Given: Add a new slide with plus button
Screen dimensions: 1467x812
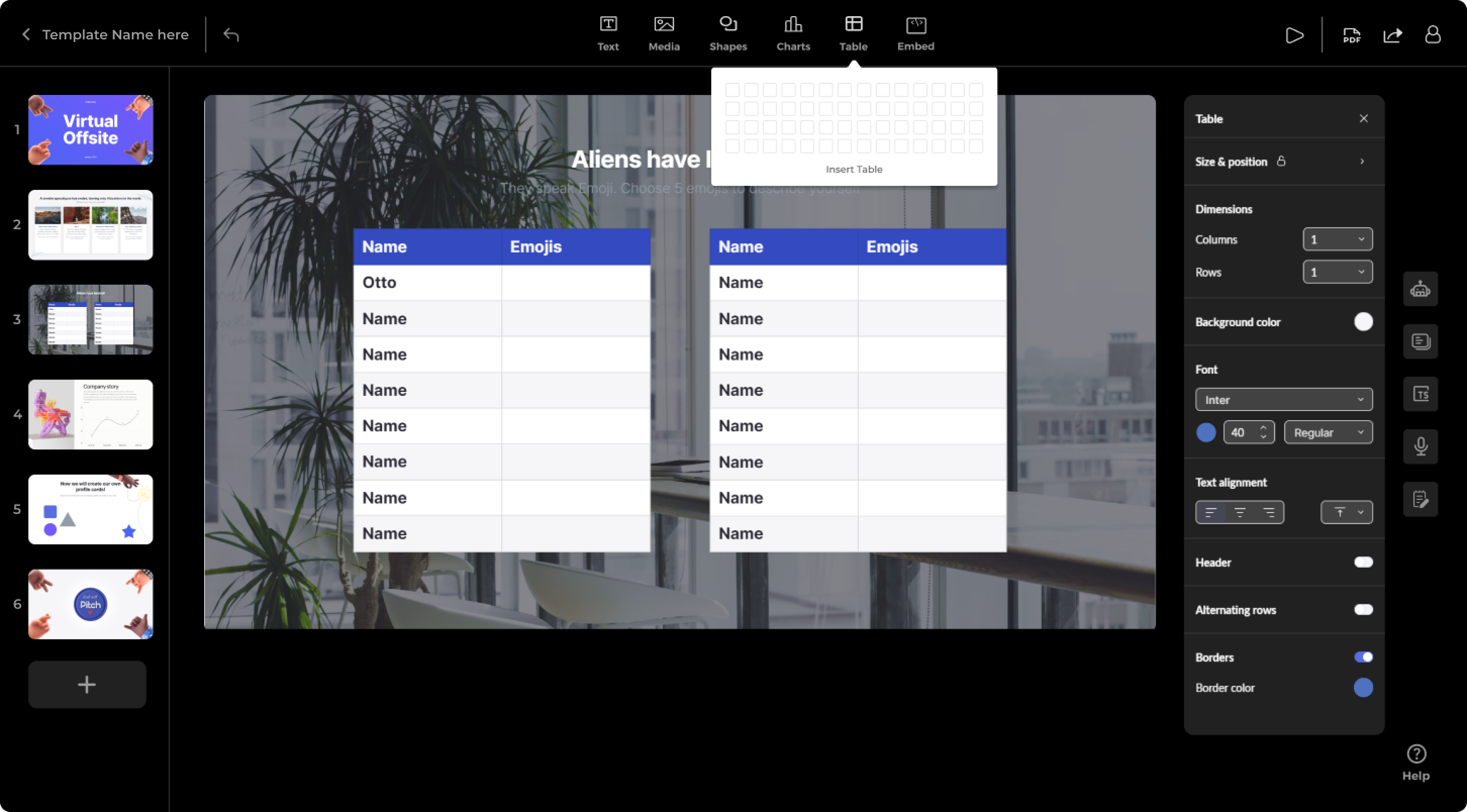Looking at the screenshot, I should (x=87, y=684).
